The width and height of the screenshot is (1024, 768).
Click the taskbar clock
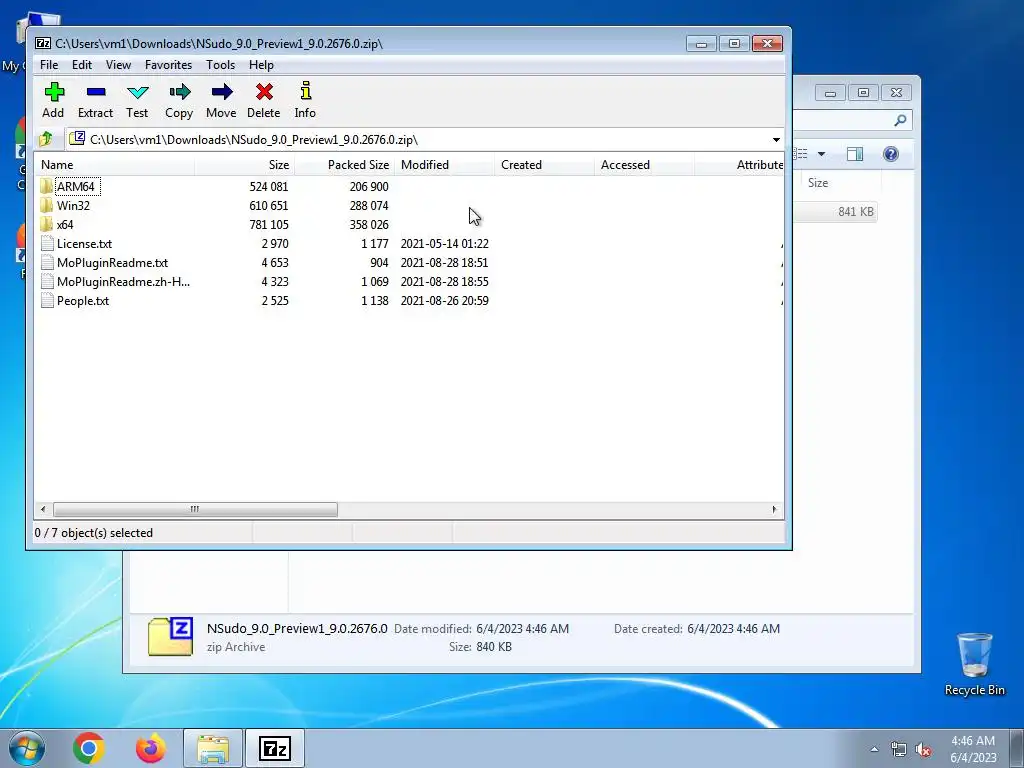973,749
